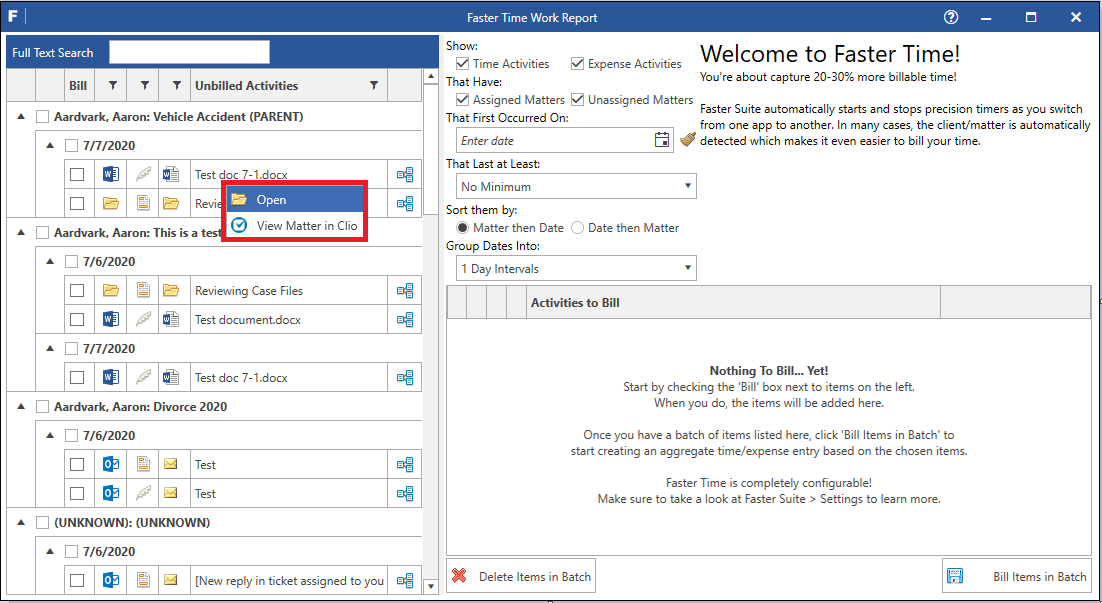Check the Aardvark, Aaron: Vehicle Accident (PARENT) checkbox
The height and width of the screenshot is (603, 1102).
click(x=43, y=117)
